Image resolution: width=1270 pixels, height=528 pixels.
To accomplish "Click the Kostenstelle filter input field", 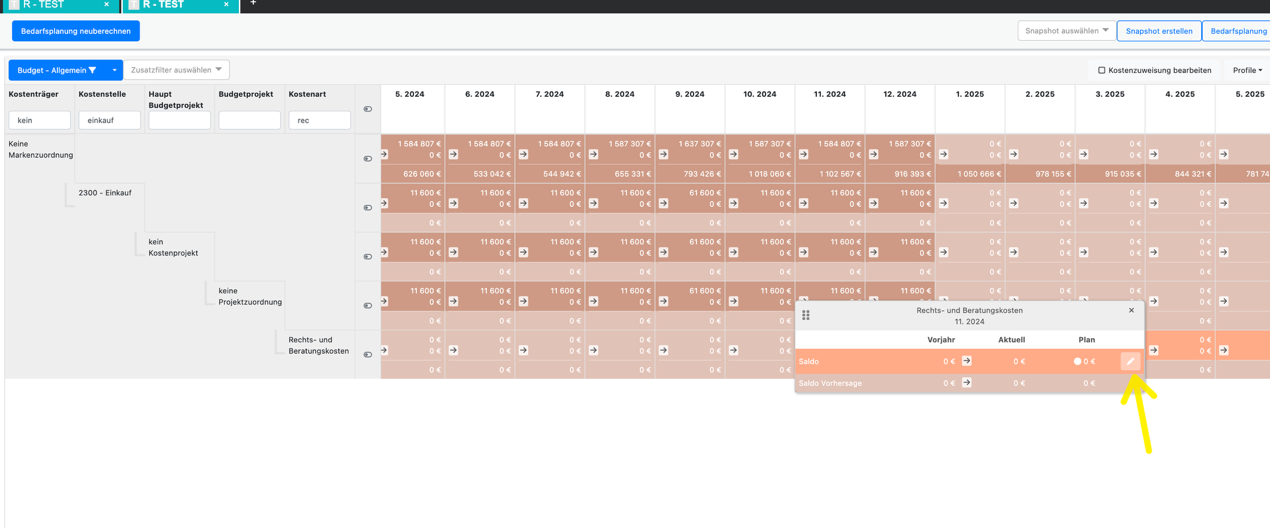I will [109, 120].
